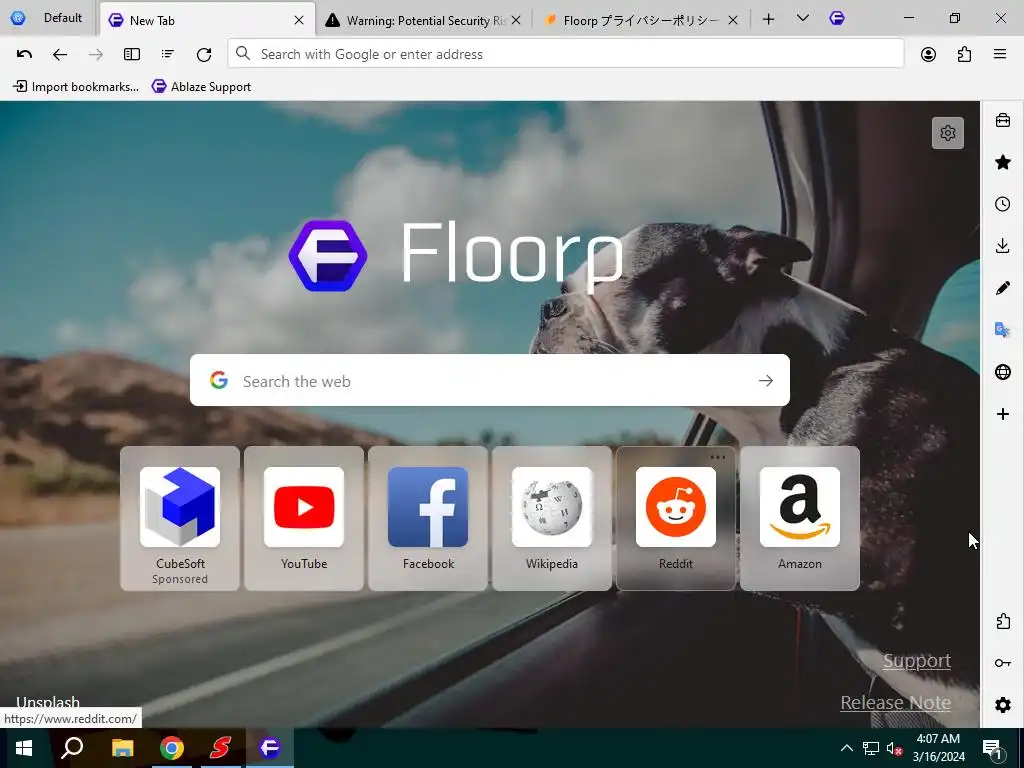Open the Default workspace button
The height and width of the screenshot is (768, 1024).
[46, 18]
